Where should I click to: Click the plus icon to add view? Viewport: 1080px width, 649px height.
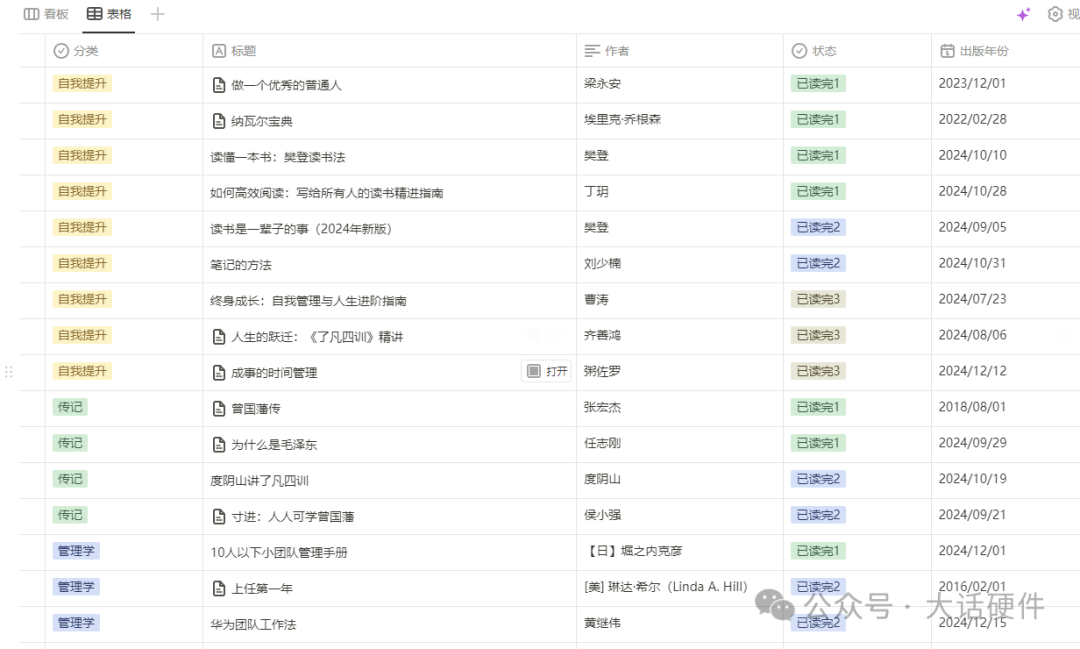157,14
